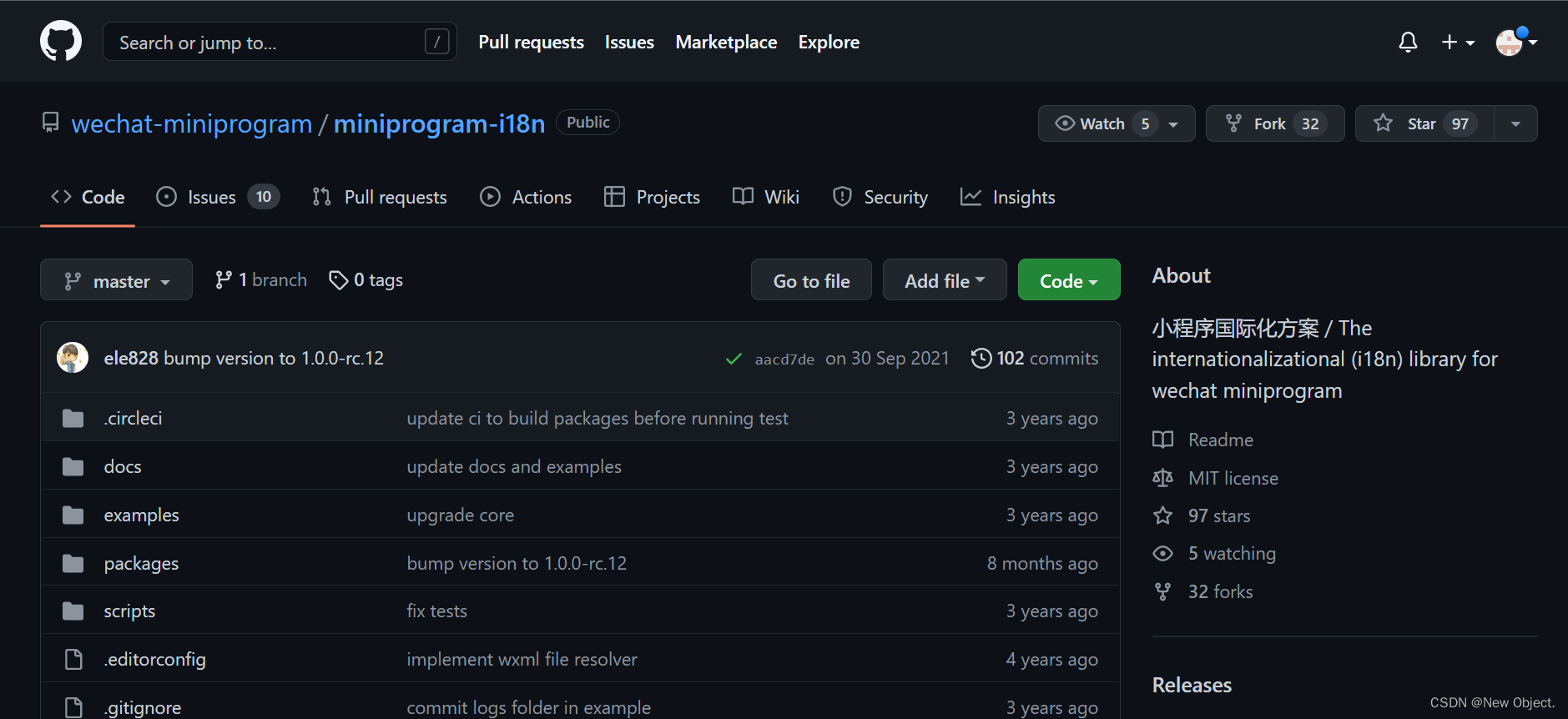Open the .gitignore file
The width and height of the screenshot is (1568, 719).
143,707
